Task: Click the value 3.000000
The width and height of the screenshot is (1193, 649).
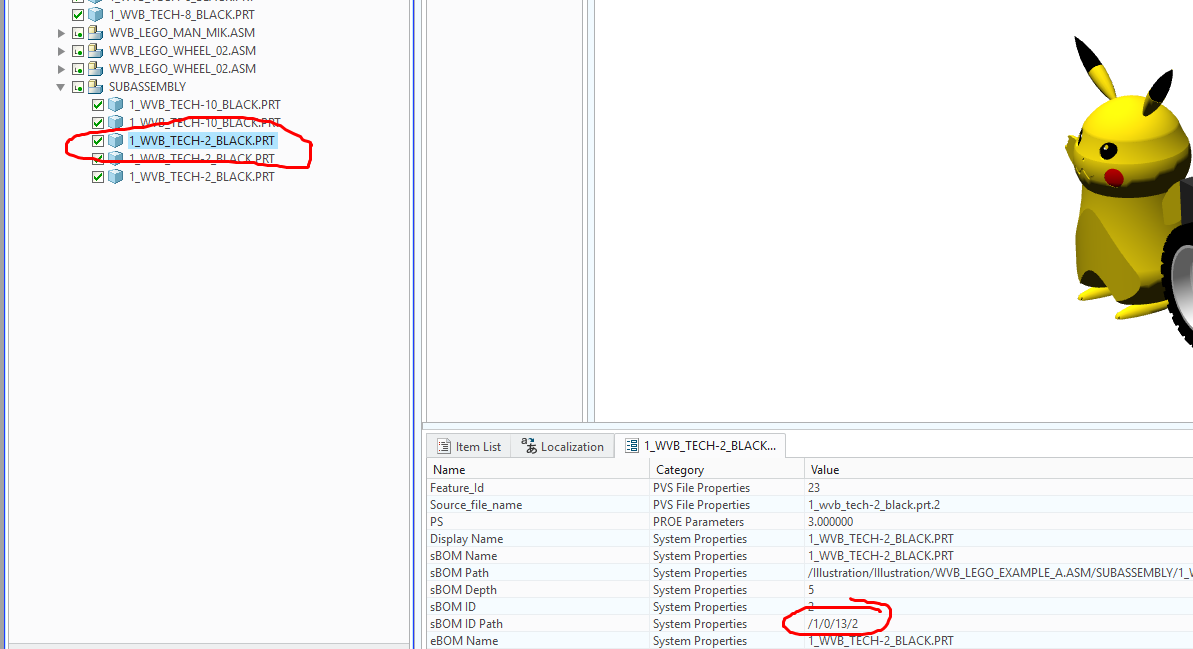Action: [x=830, y=522]
